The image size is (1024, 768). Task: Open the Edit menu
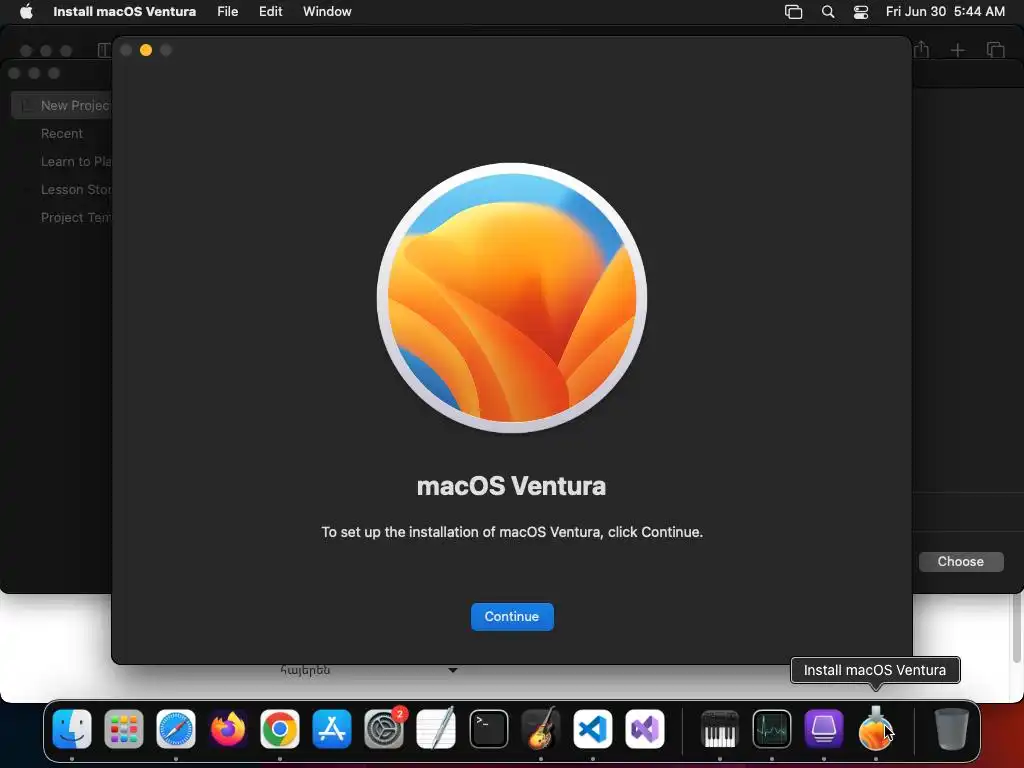coord(270,11)
